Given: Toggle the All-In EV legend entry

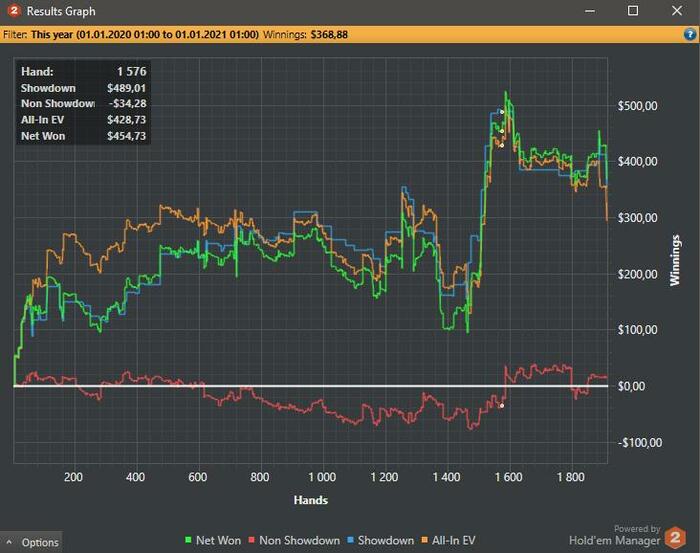Looking at the screenshot, I should pos(449,540).
